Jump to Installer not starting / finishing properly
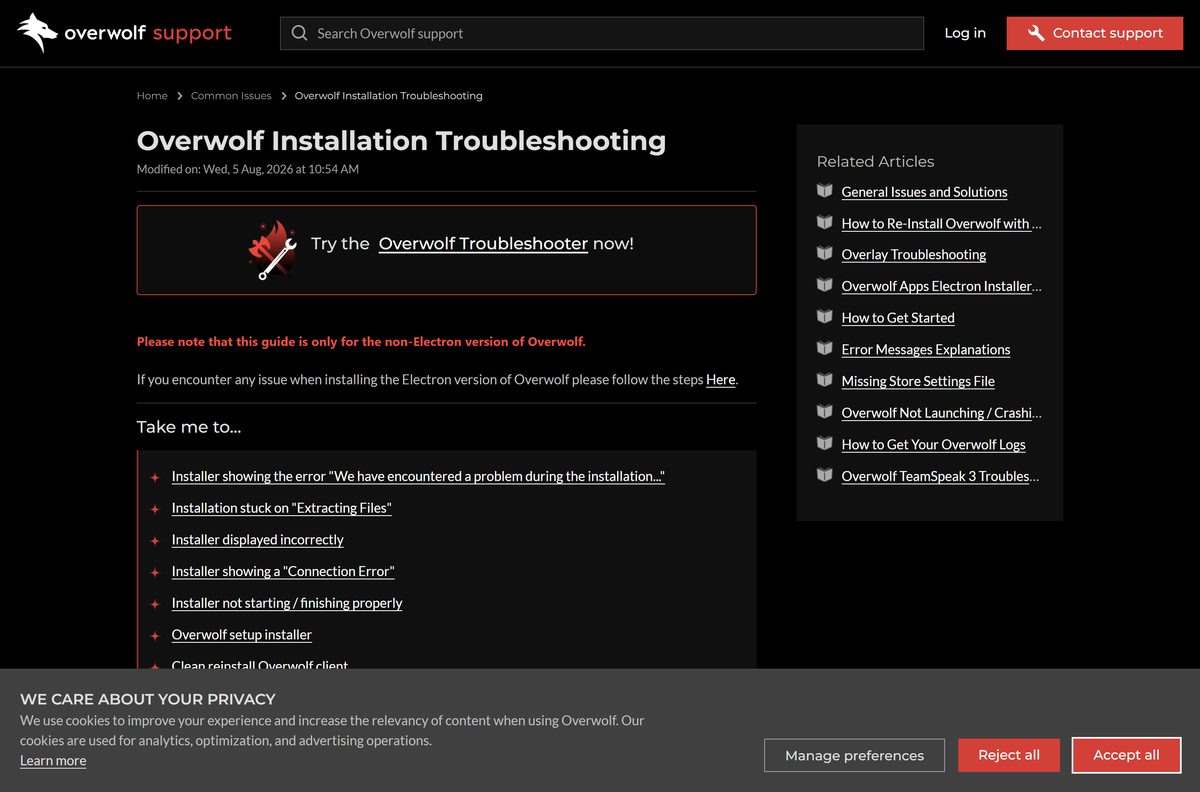Image resolution: width=1200 pixels, height=792 pixels. point(287,603)
